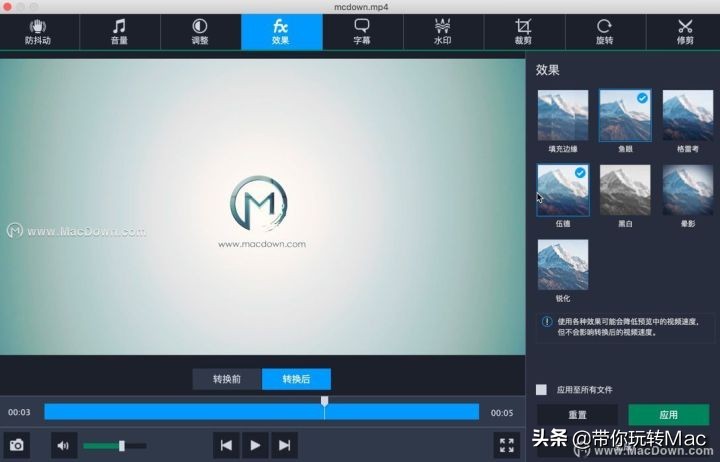Jump to the next frame button

(285, 445)
